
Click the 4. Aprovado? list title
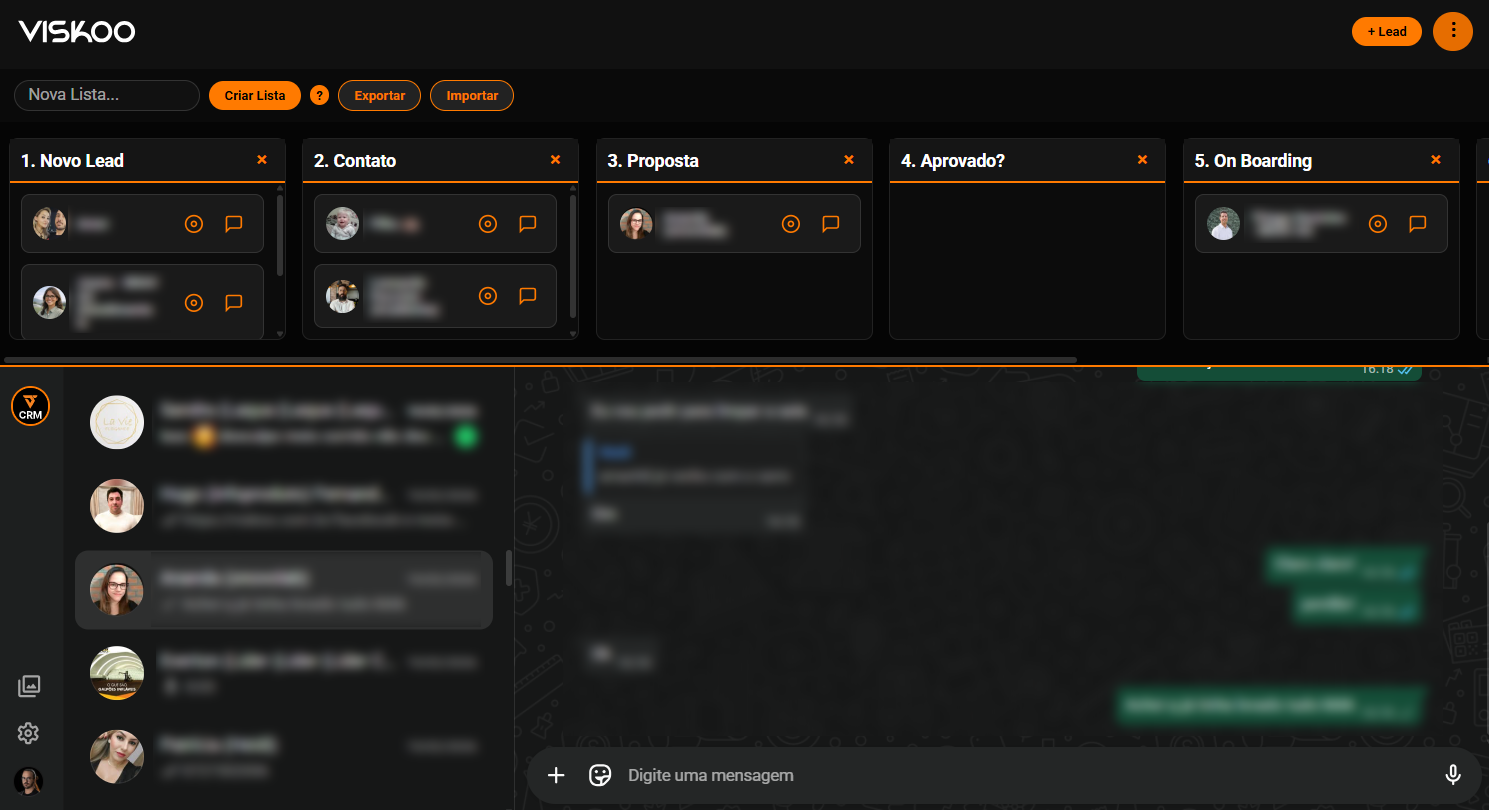pyautogui.click(x=953, y=161)
